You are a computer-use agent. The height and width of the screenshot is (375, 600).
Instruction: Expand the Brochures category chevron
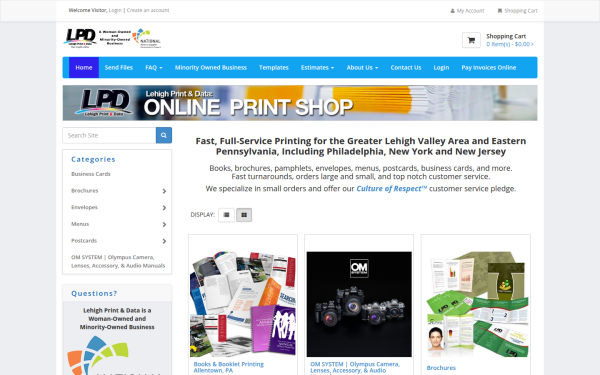(164, 191)
